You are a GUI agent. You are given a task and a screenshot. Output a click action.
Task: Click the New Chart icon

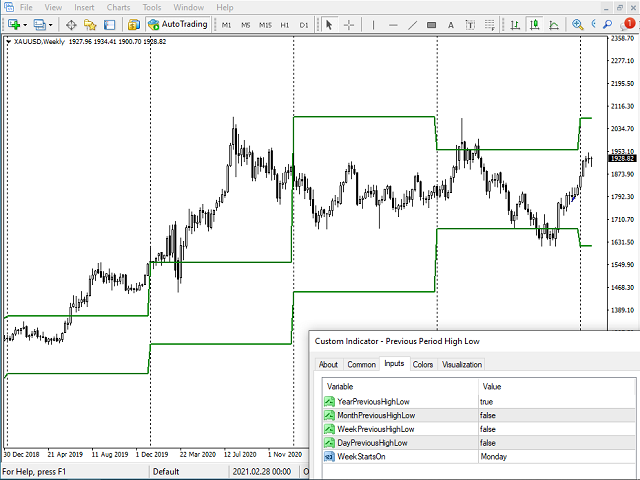(x=13, y=24)
